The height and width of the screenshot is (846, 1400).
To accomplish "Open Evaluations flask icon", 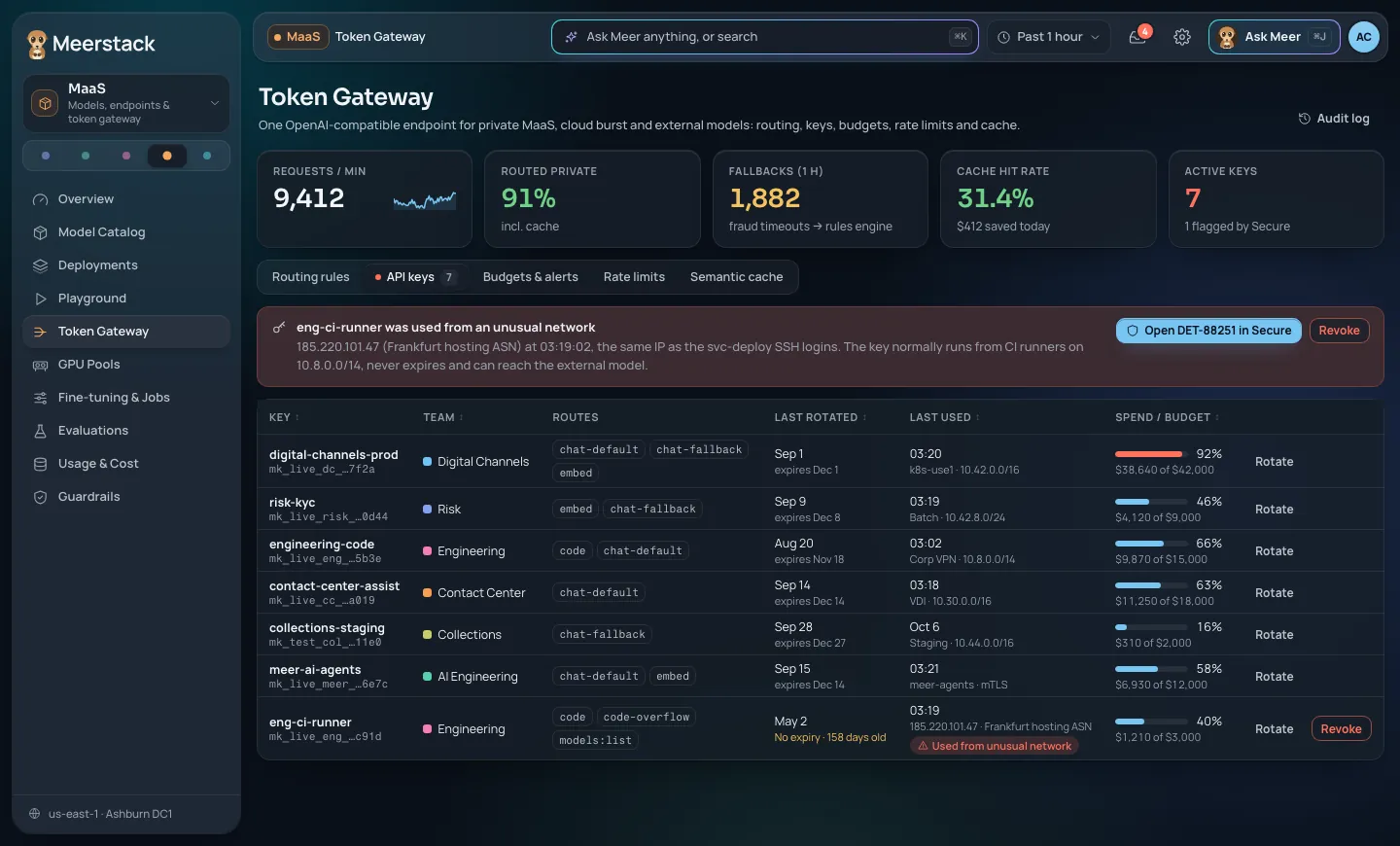I will pos(40,431).
